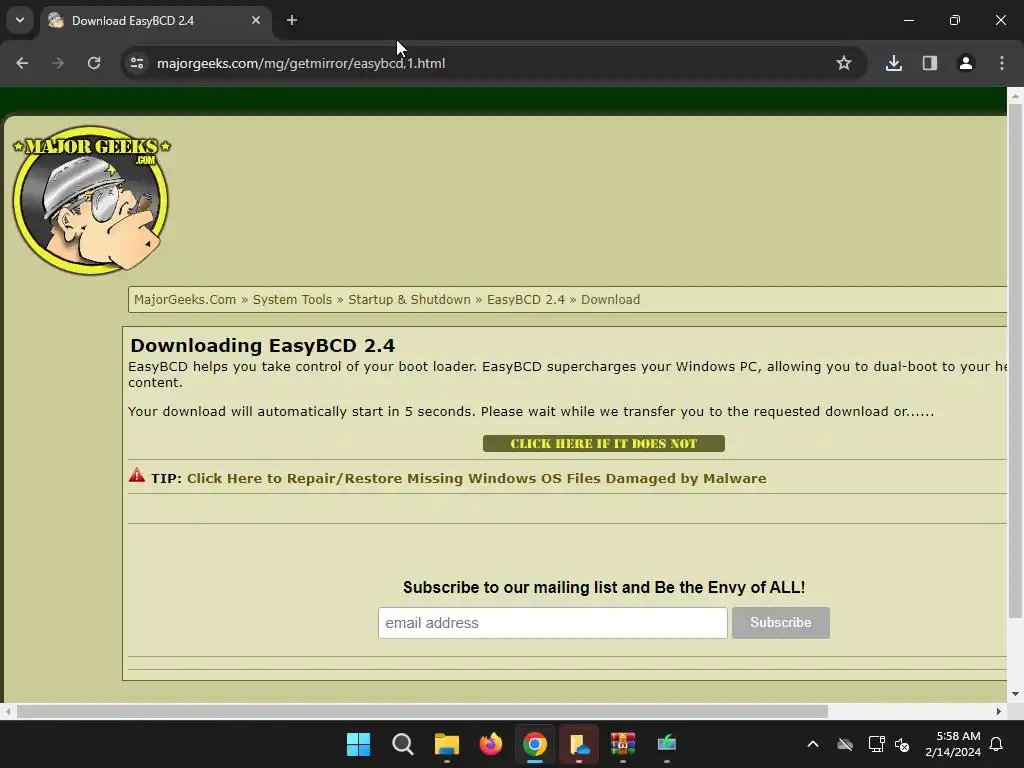This screenshot has height=768, width=1024.
Task: Click the muted volume tray icon
Action: pos(903,744)
